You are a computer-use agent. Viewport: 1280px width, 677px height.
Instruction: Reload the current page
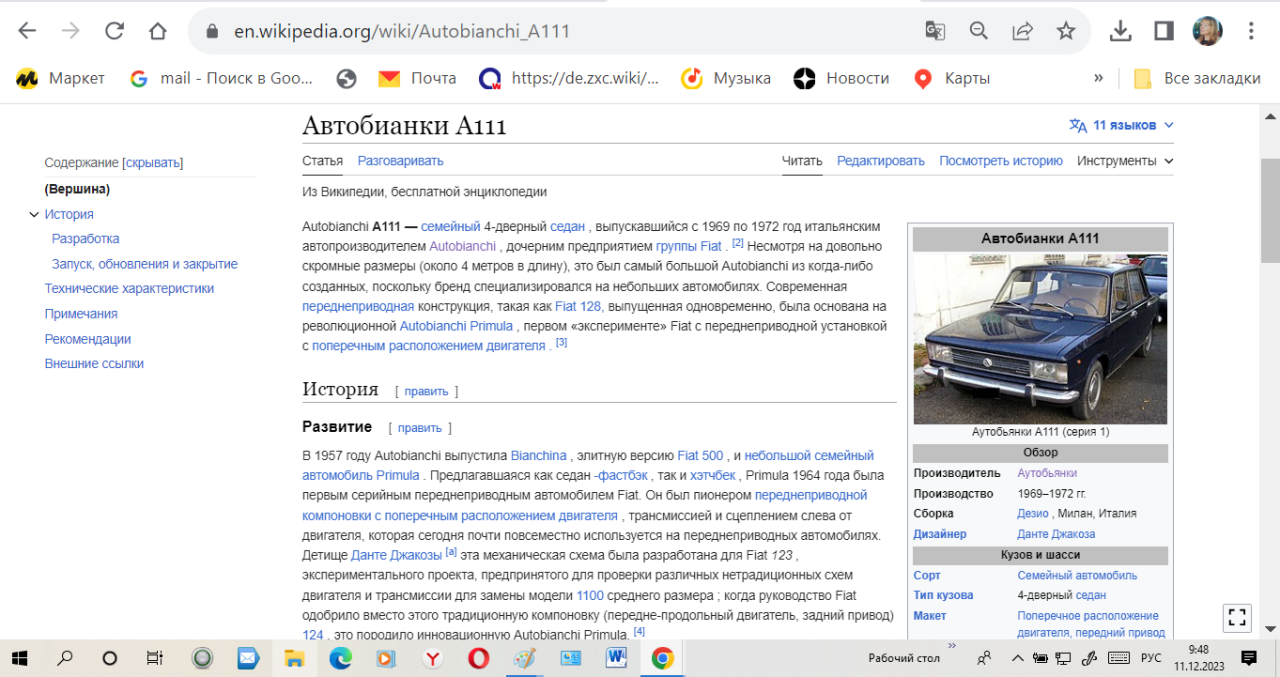(114, 31)
